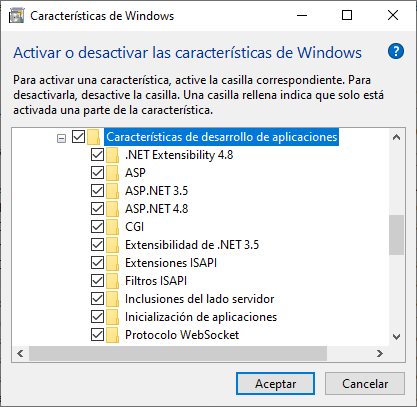Uncheck the ASP.NET 4.8 checkbox

97,209
